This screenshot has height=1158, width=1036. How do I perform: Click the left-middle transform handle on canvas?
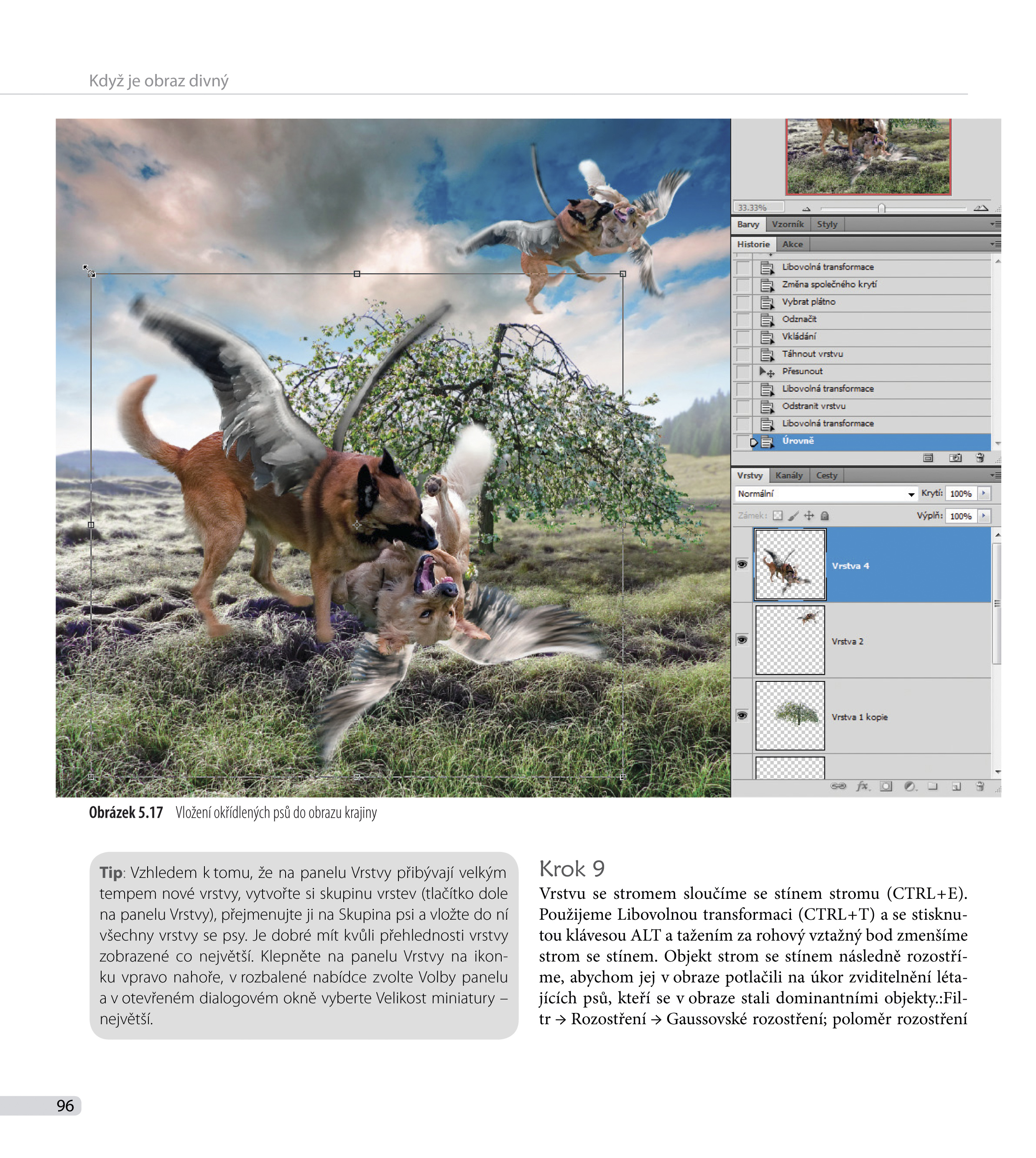coord(91,525)
